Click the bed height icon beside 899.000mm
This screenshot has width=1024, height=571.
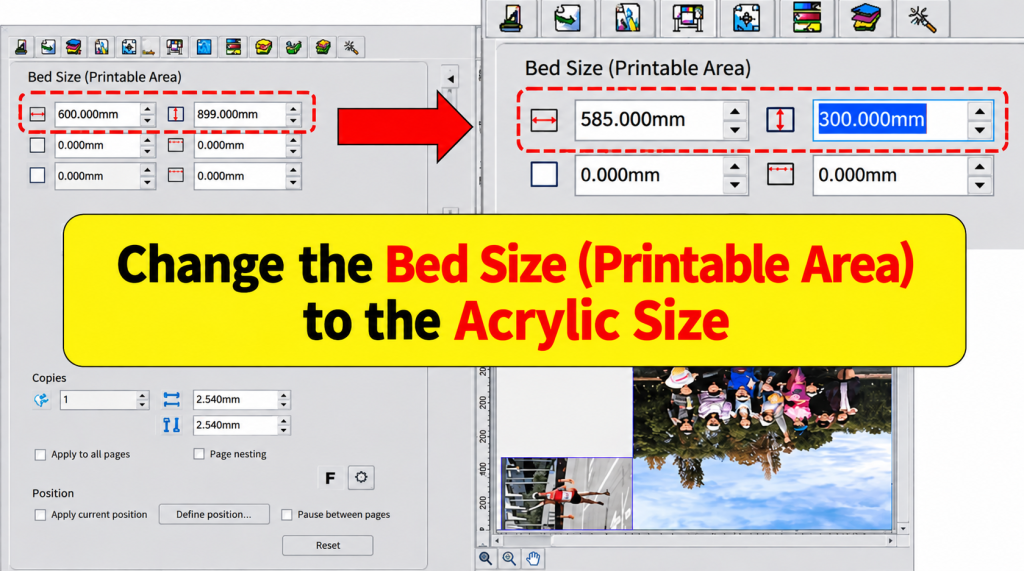176,114
